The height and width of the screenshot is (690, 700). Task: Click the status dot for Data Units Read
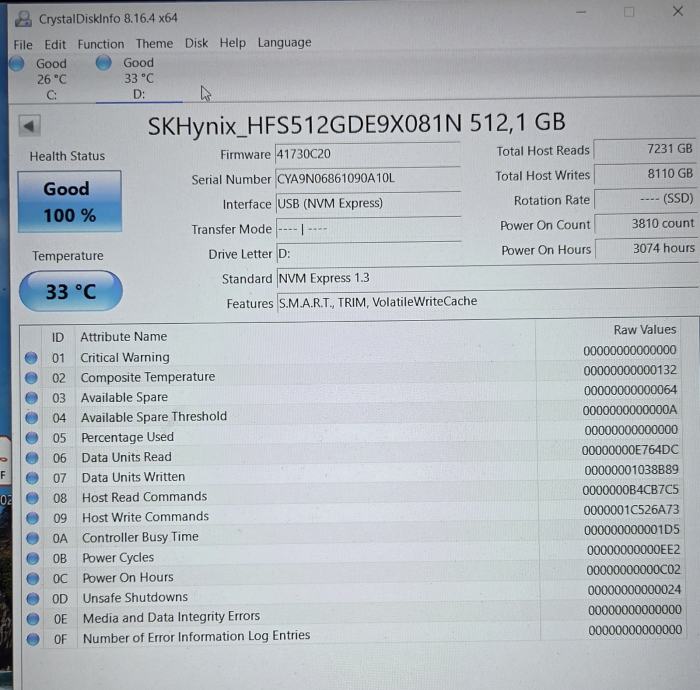32,458
